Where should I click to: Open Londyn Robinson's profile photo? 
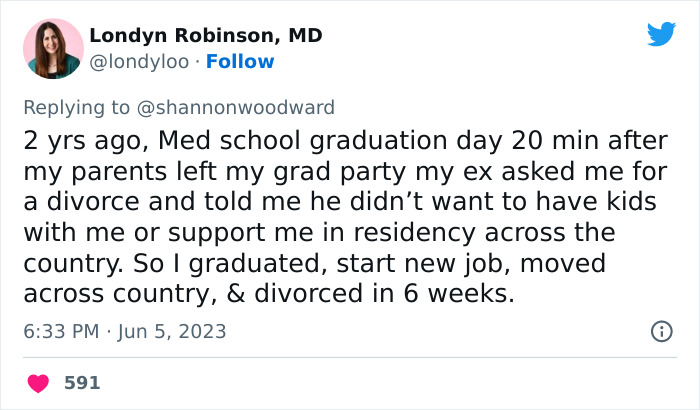click(x=51, y=49)
